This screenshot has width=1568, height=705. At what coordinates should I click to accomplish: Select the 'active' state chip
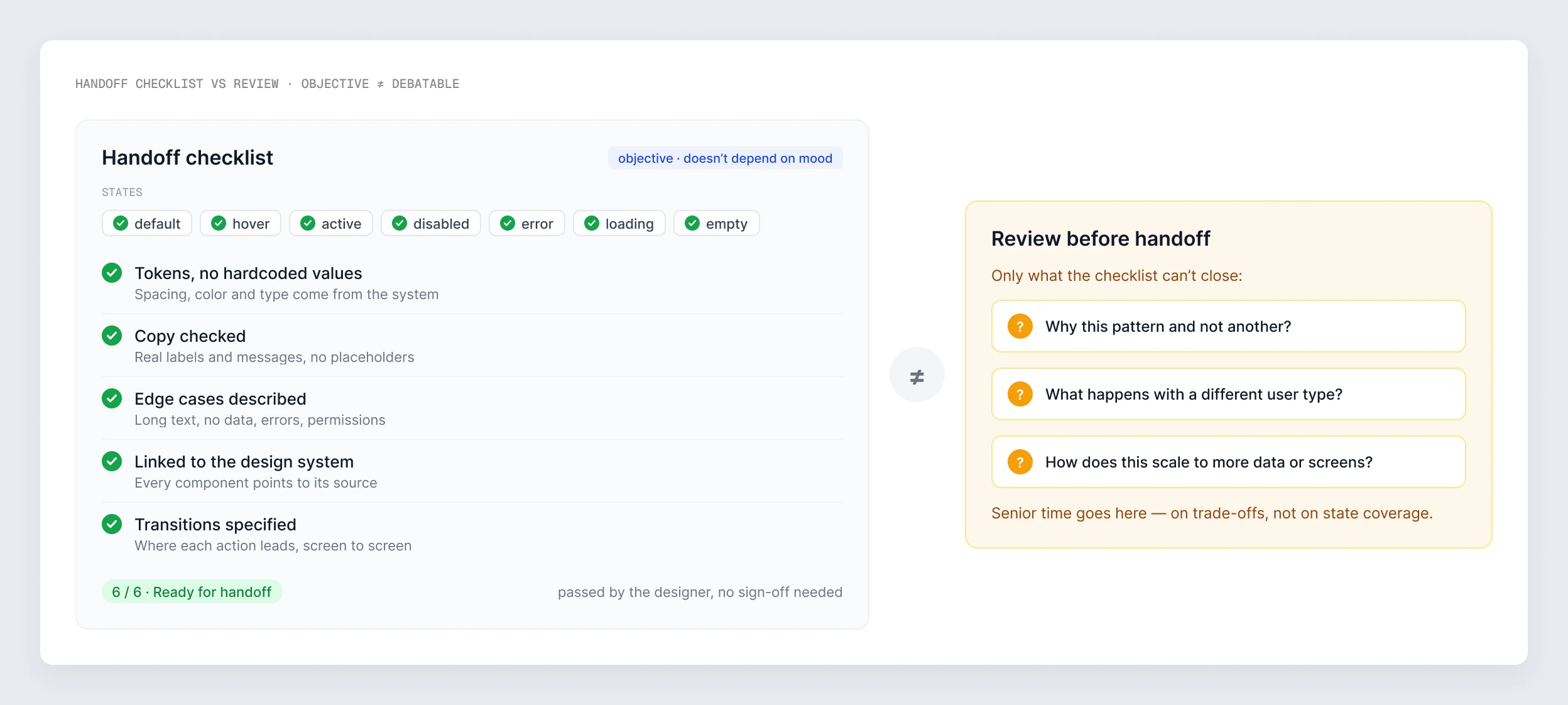point(331,223)
